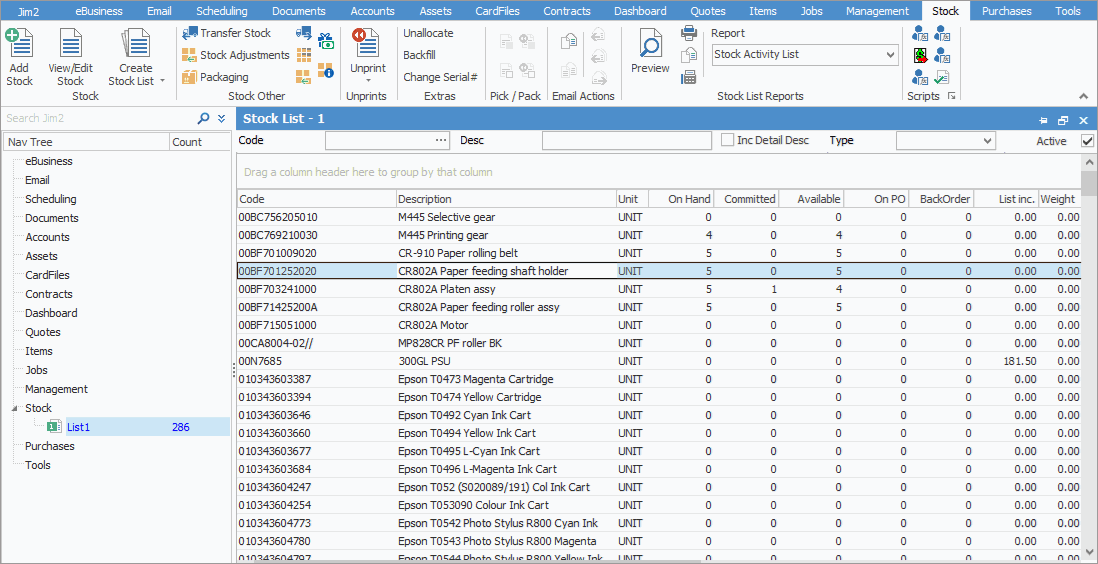This screenshot has width=1098, height=564.
Task: Toggle the Inc Detail Desc checkbox
Action: pos(728,141)
